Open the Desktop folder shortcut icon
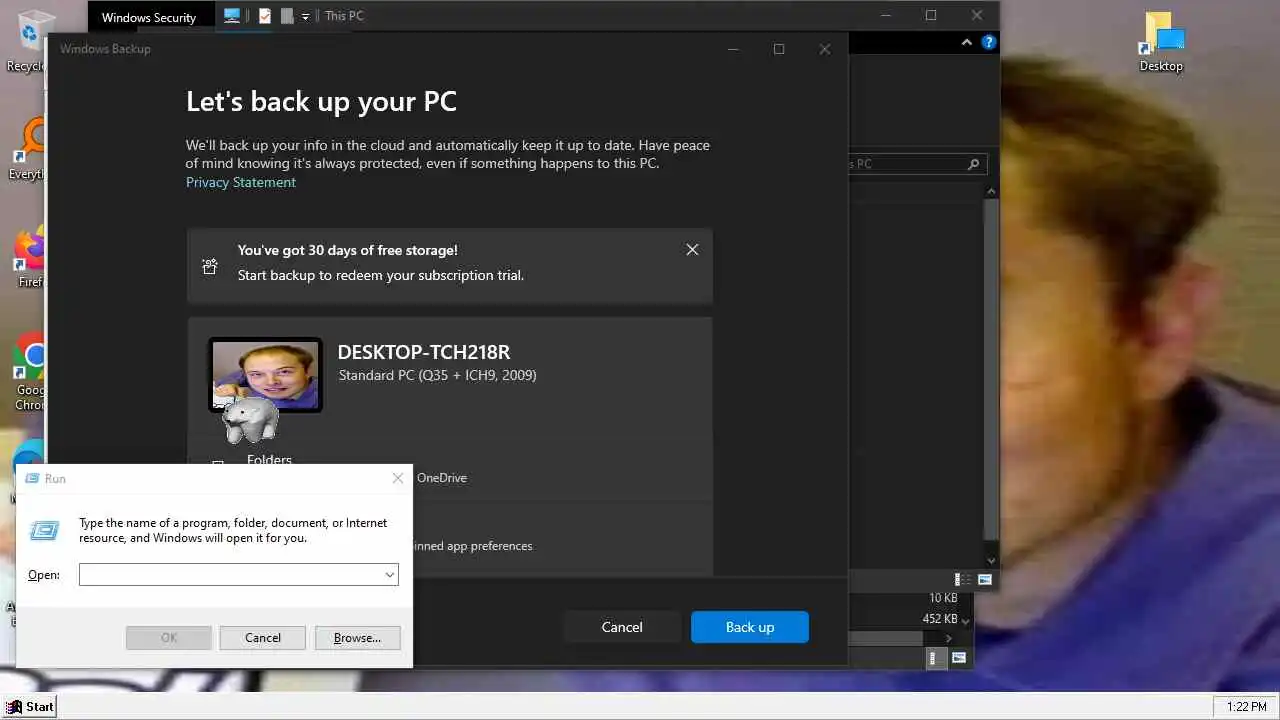 (x=1161, y=41)
